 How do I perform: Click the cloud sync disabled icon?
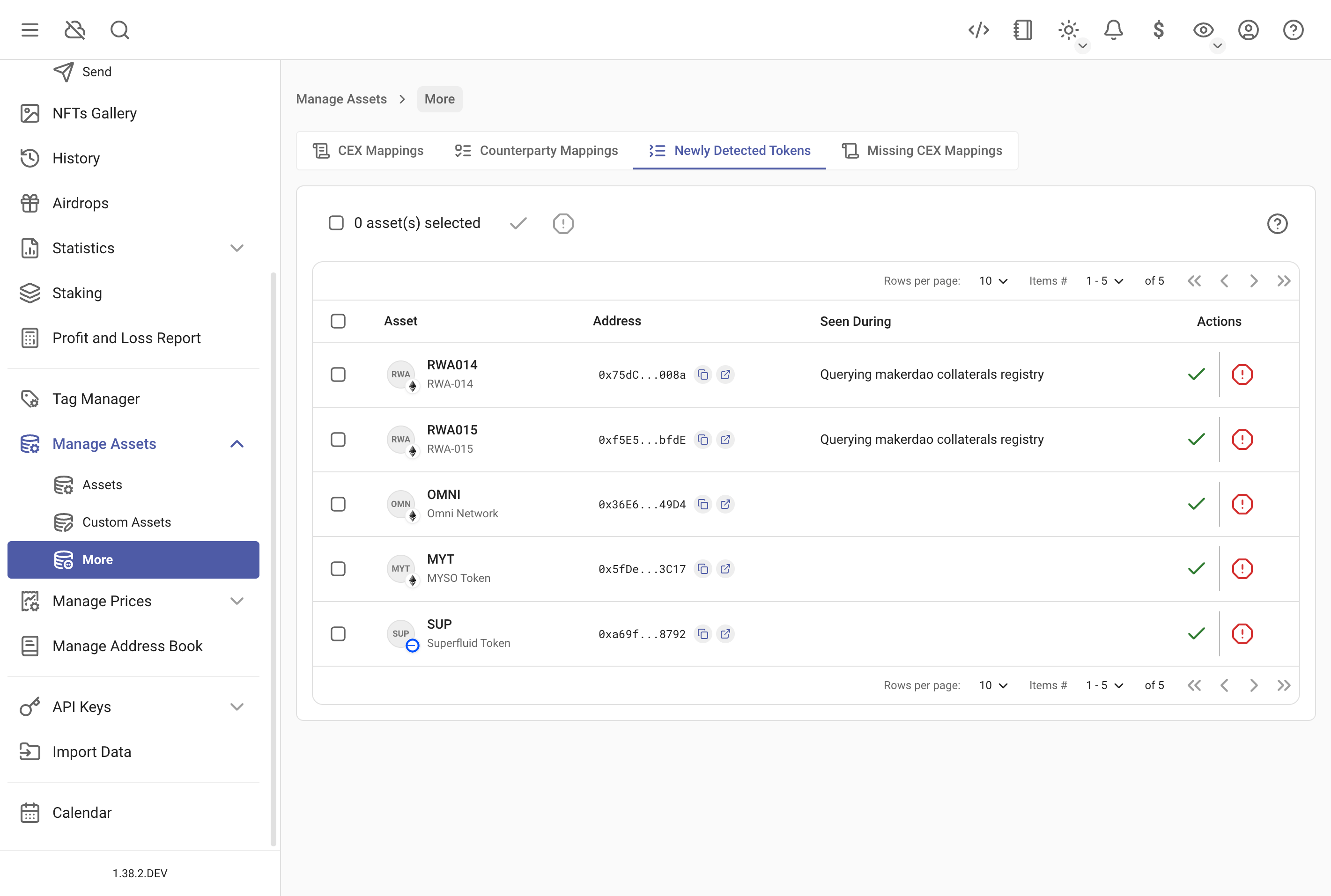pyautogui.click(x=75, y=29)
